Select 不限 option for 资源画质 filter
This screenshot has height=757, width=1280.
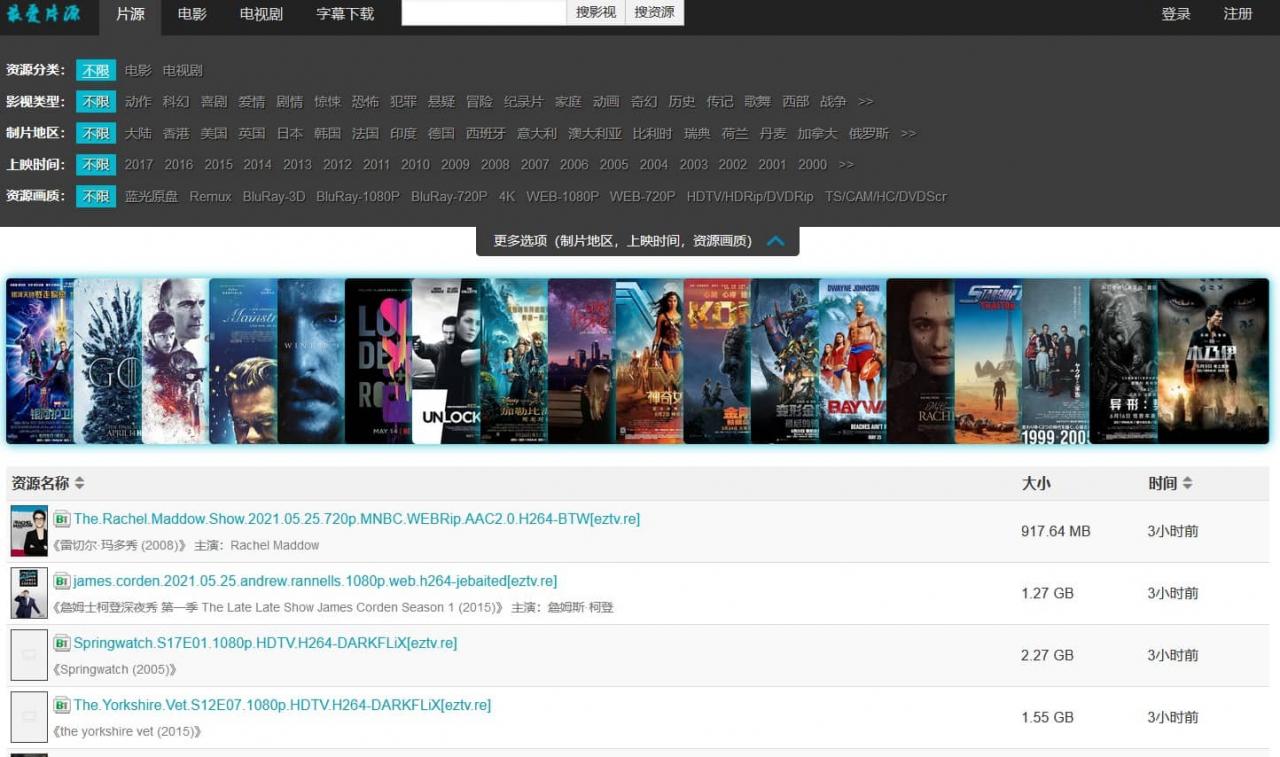(x=96, y=196)
